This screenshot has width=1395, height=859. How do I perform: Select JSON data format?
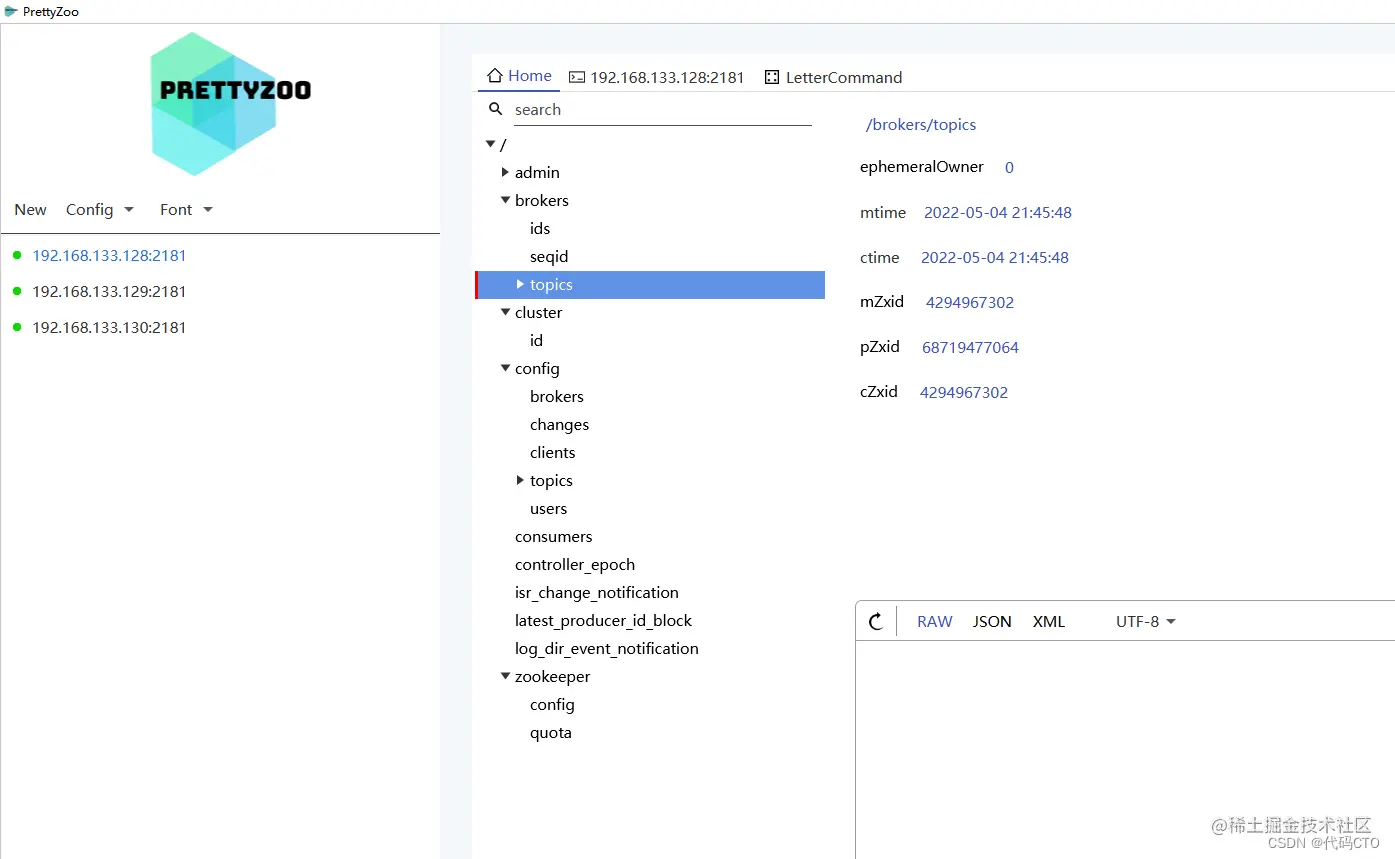tap(992, 621)
